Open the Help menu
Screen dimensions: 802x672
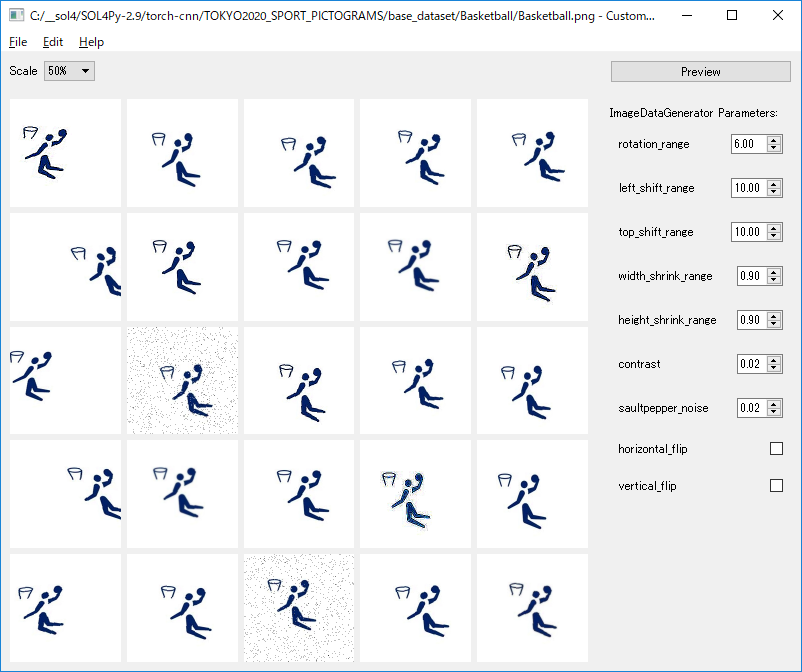91,42
